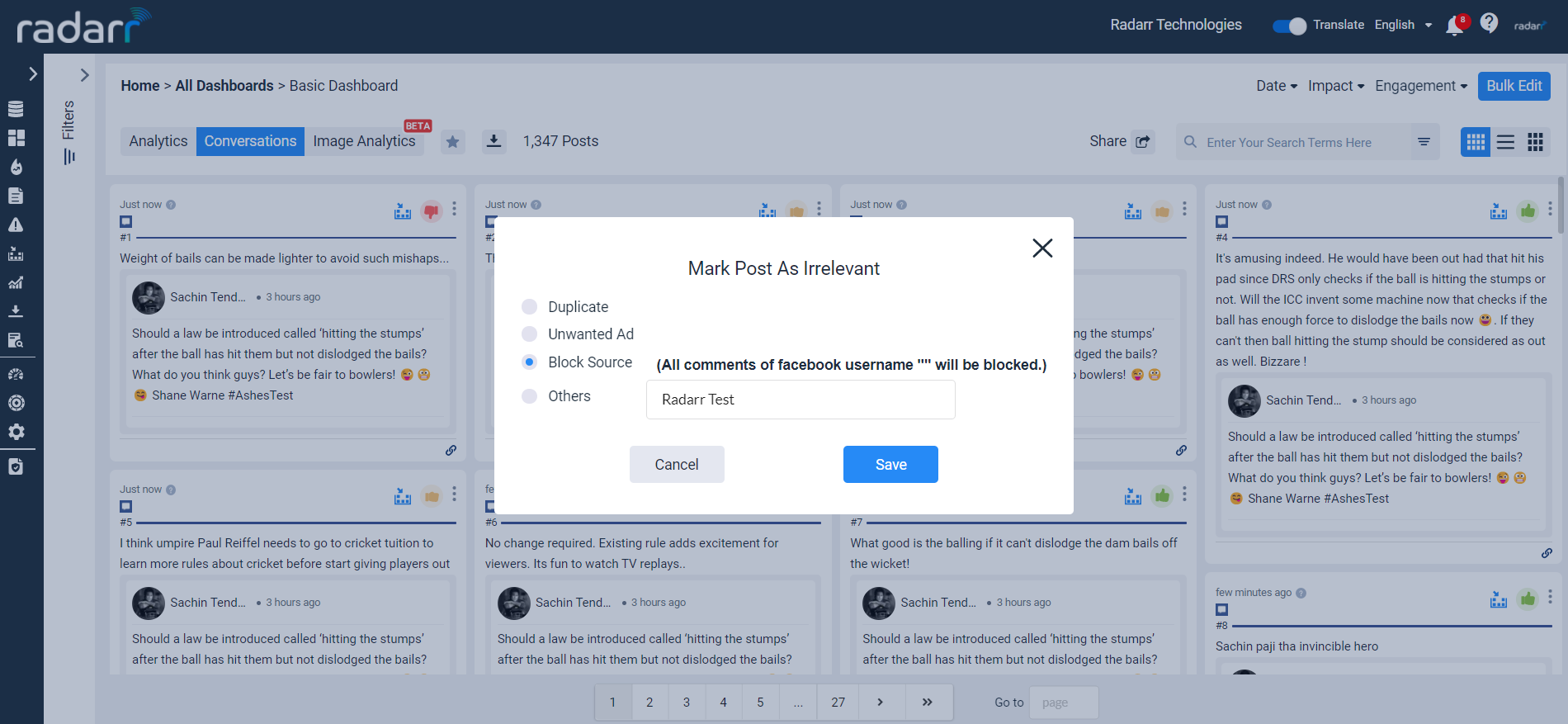Click thumbs-down sentiment icon on post #1
Screen dimensions: 1568x724
[431, 211]
